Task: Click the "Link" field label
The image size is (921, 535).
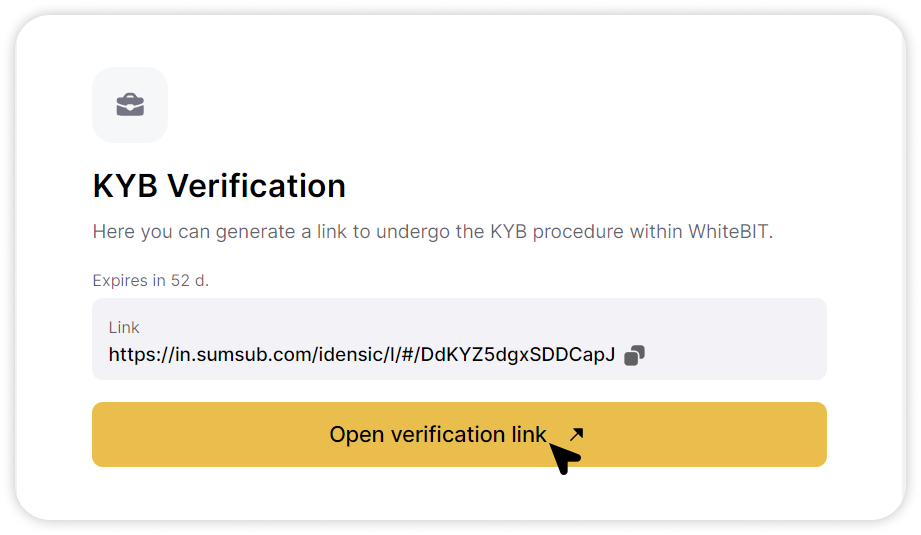Action: click(x=123, y=327)
